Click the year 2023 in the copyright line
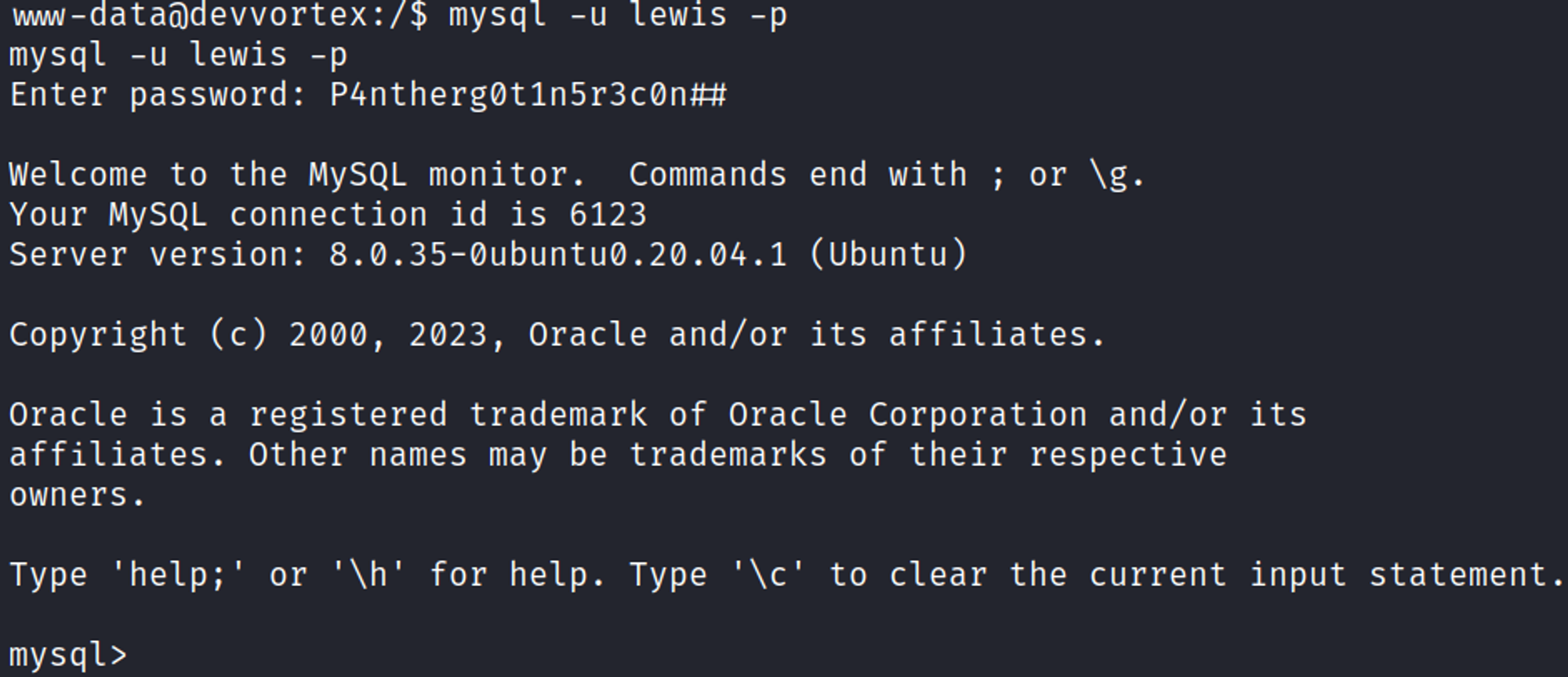 [x=448, y=335]
